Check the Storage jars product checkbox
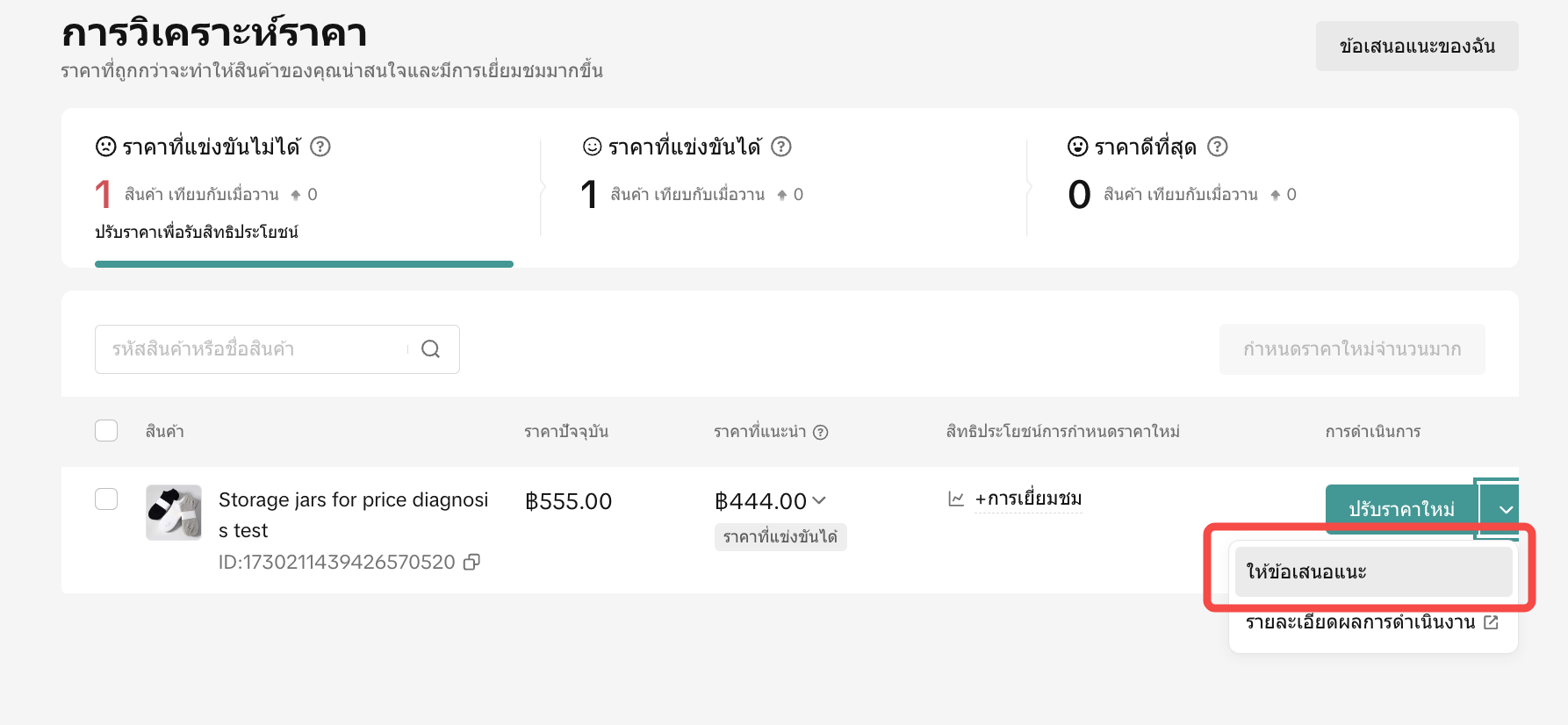This screenshot has height=725, width=1568. [x=106, y=499]
